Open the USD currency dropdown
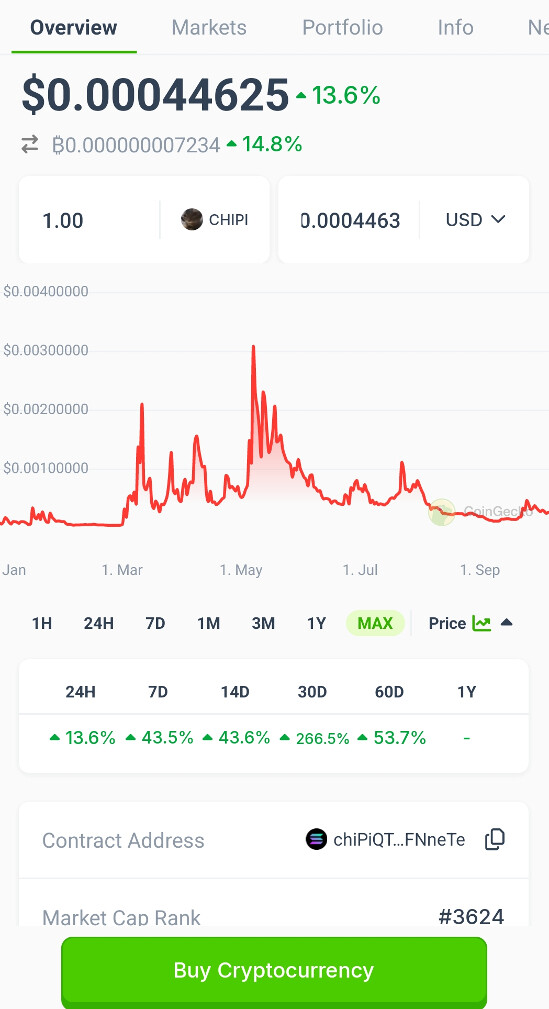Viewport: 549px width, 1009px height. 475,219
